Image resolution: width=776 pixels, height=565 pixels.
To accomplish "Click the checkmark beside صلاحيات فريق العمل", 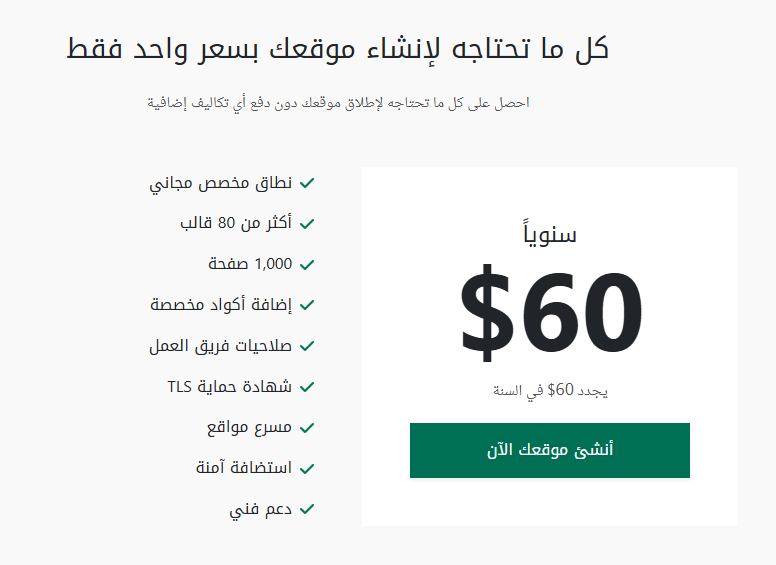I will 307,346.
